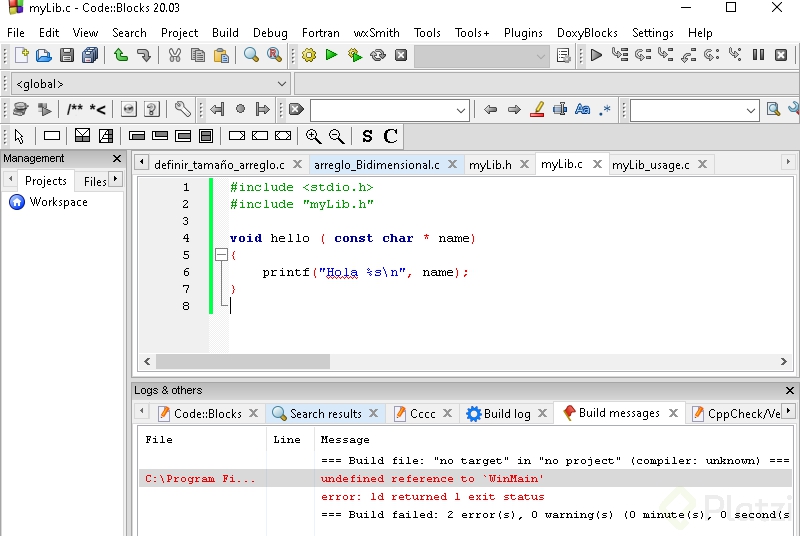Open the rightmost toolbar combo box dropdown
The image size is (800, 536).
tap(750, 110)
